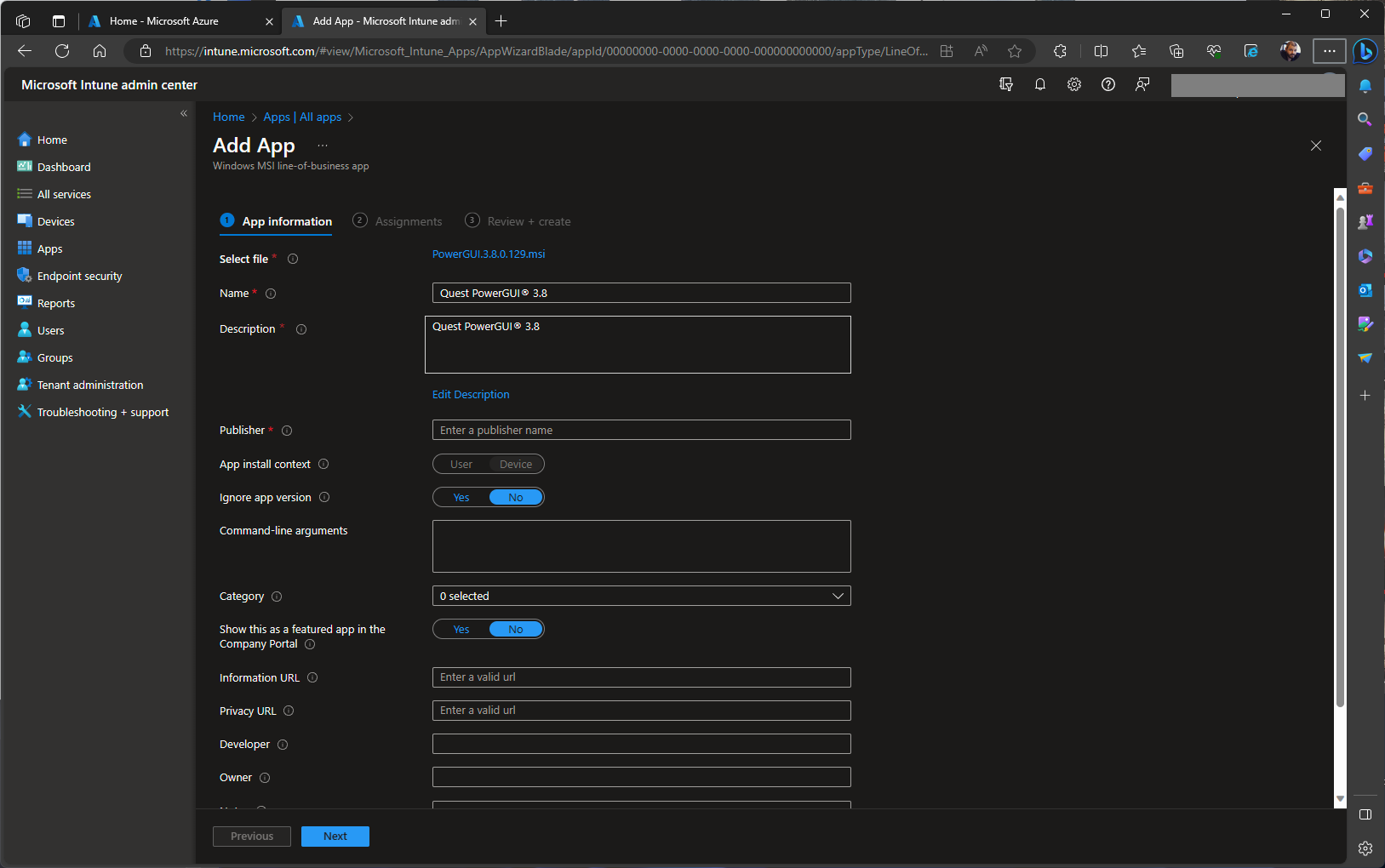Open Help question mark icon
This screenshot has width=1385, height=868.
tap(1108, 84)
